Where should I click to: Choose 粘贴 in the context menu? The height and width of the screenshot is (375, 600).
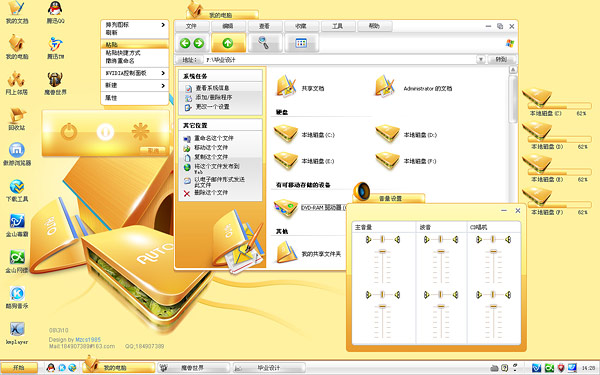point(134,44)
